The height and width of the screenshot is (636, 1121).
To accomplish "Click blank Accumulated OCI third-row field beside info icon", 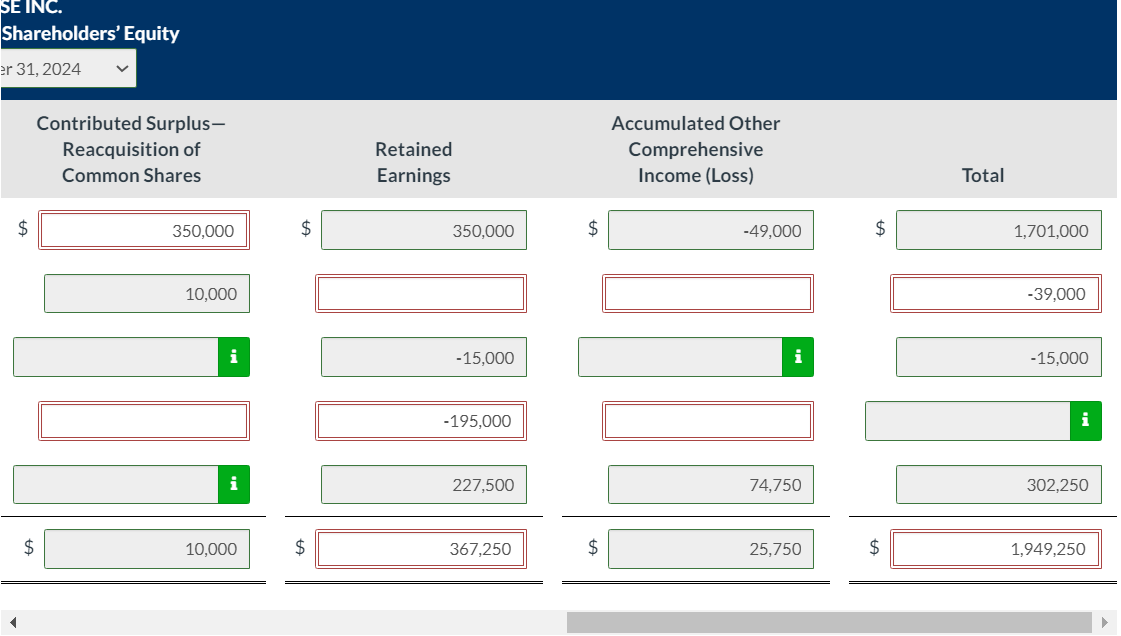I will point(681,357).
